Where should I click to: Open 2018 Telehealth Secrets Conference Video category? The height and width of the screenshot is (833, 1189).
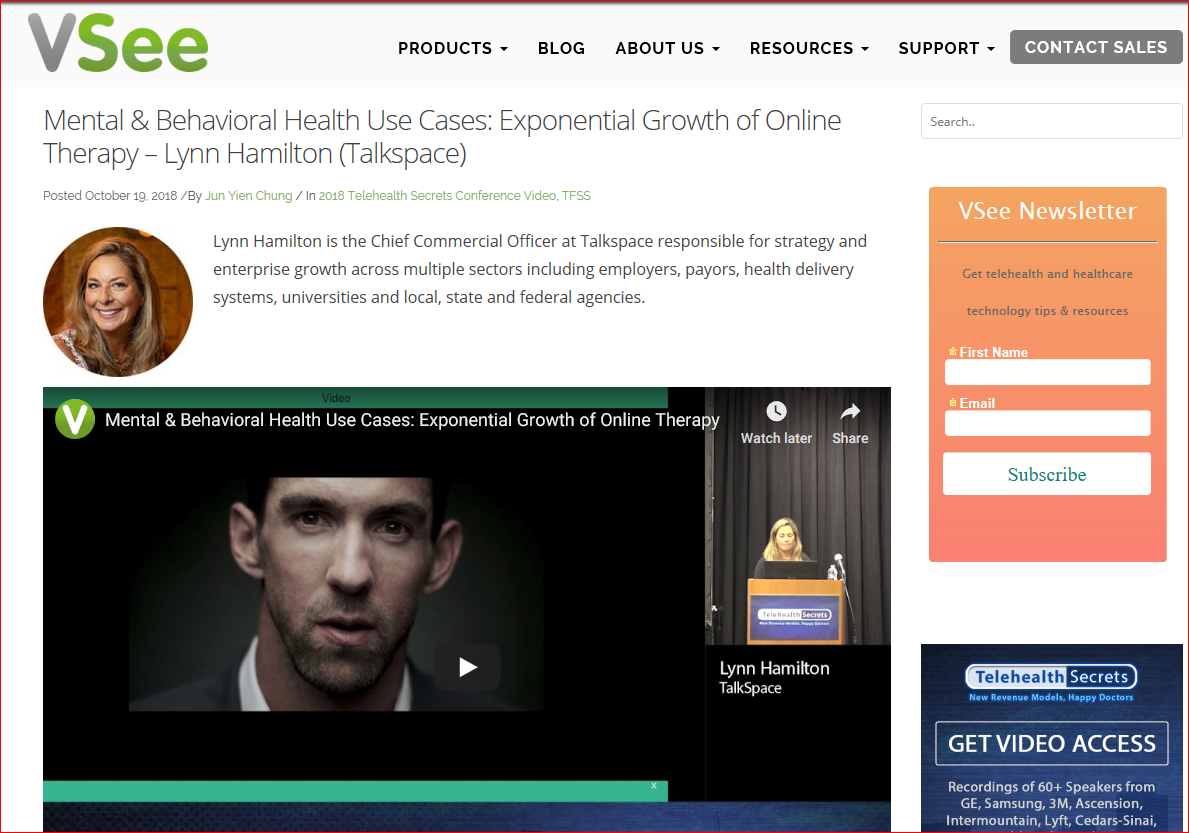pos(437,196)
